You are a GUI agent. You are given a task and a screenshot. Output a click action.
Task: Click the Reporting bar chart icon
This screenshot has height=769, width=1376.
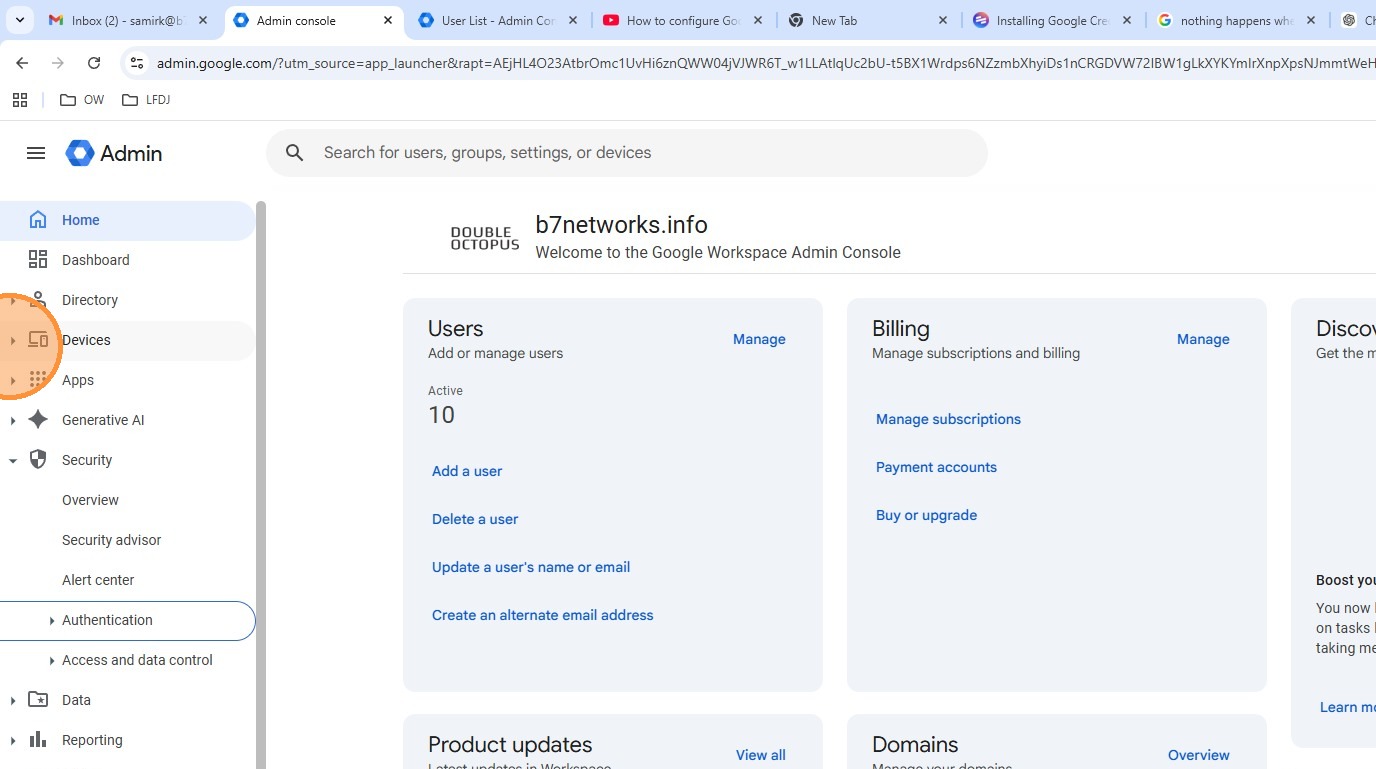pyautogui.click(x=38, y=740)
